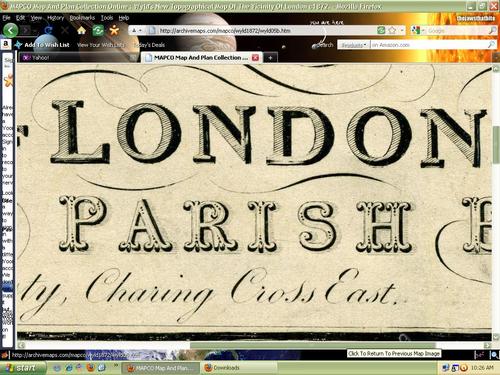
Task: Click the status bar zoom magnifier icon
Action: click(x=495, y=354)
